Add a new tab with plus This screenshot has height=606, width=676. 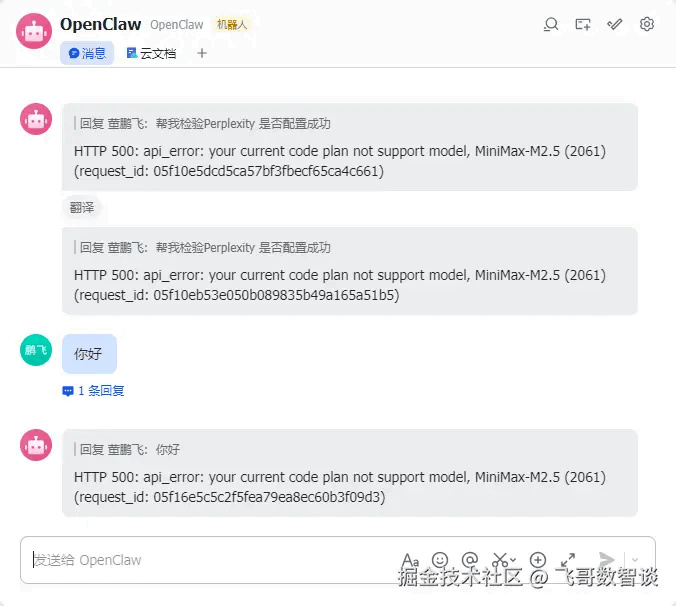(202, 53)
